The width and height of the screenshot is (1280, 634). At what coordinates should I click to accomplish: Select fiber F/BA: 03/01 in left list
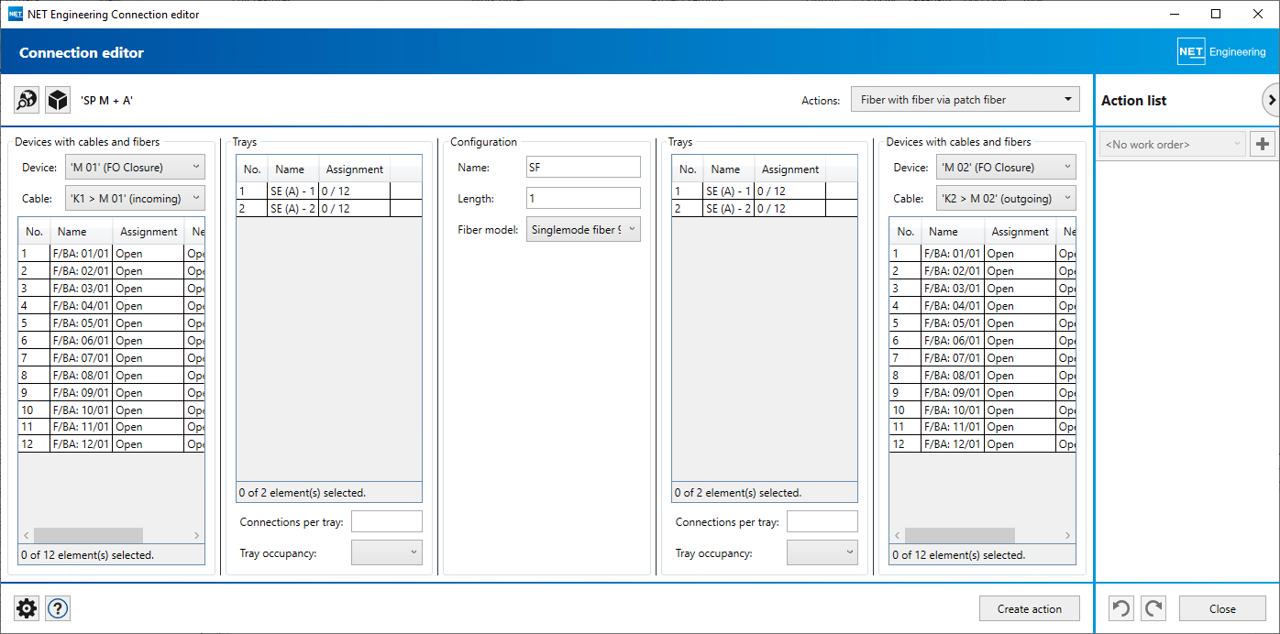[112, 288]
